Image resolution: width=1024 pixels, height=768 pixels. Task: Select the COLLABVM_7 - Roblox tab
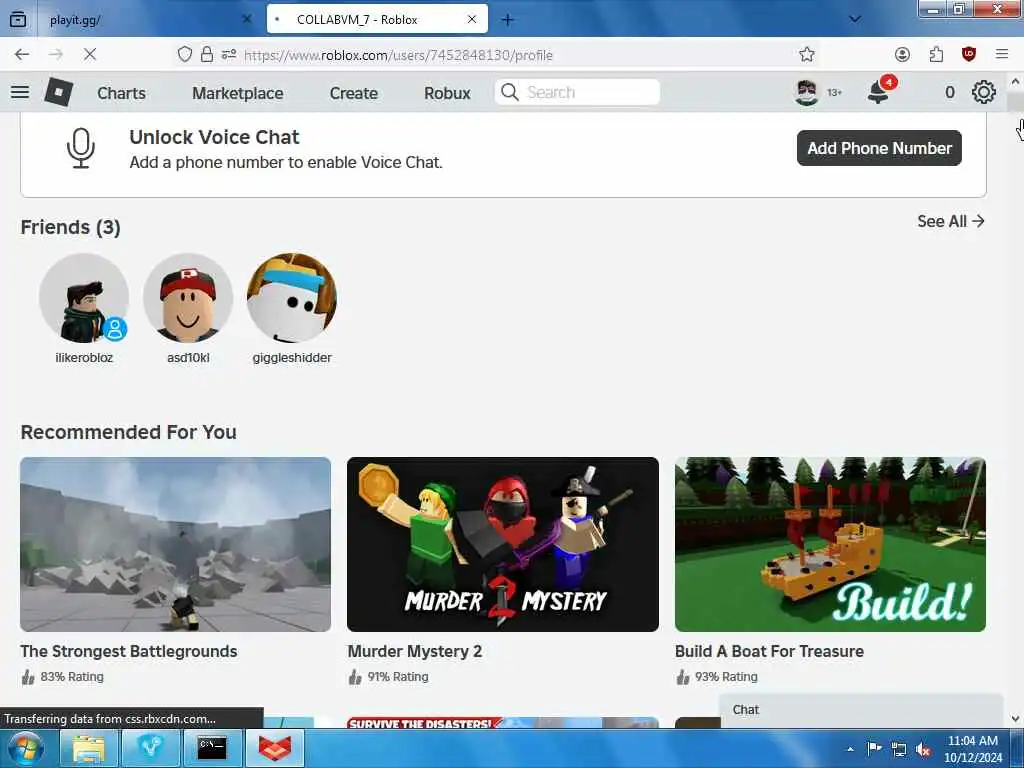pos(377,20)
